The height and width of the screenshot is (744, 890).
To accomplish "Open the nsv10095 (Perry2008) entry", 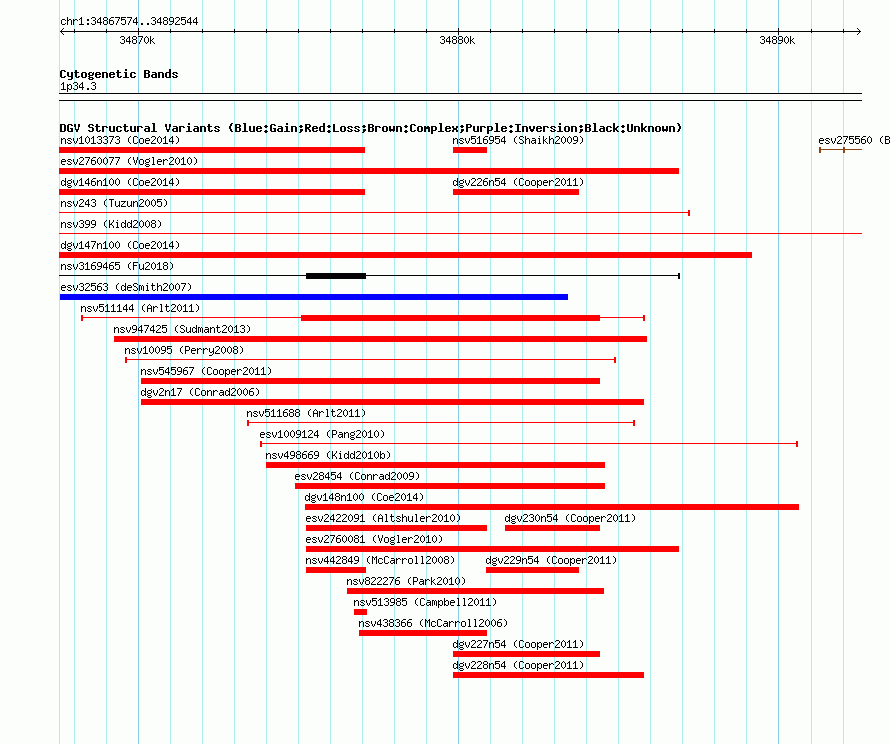I will click(184, 350).
